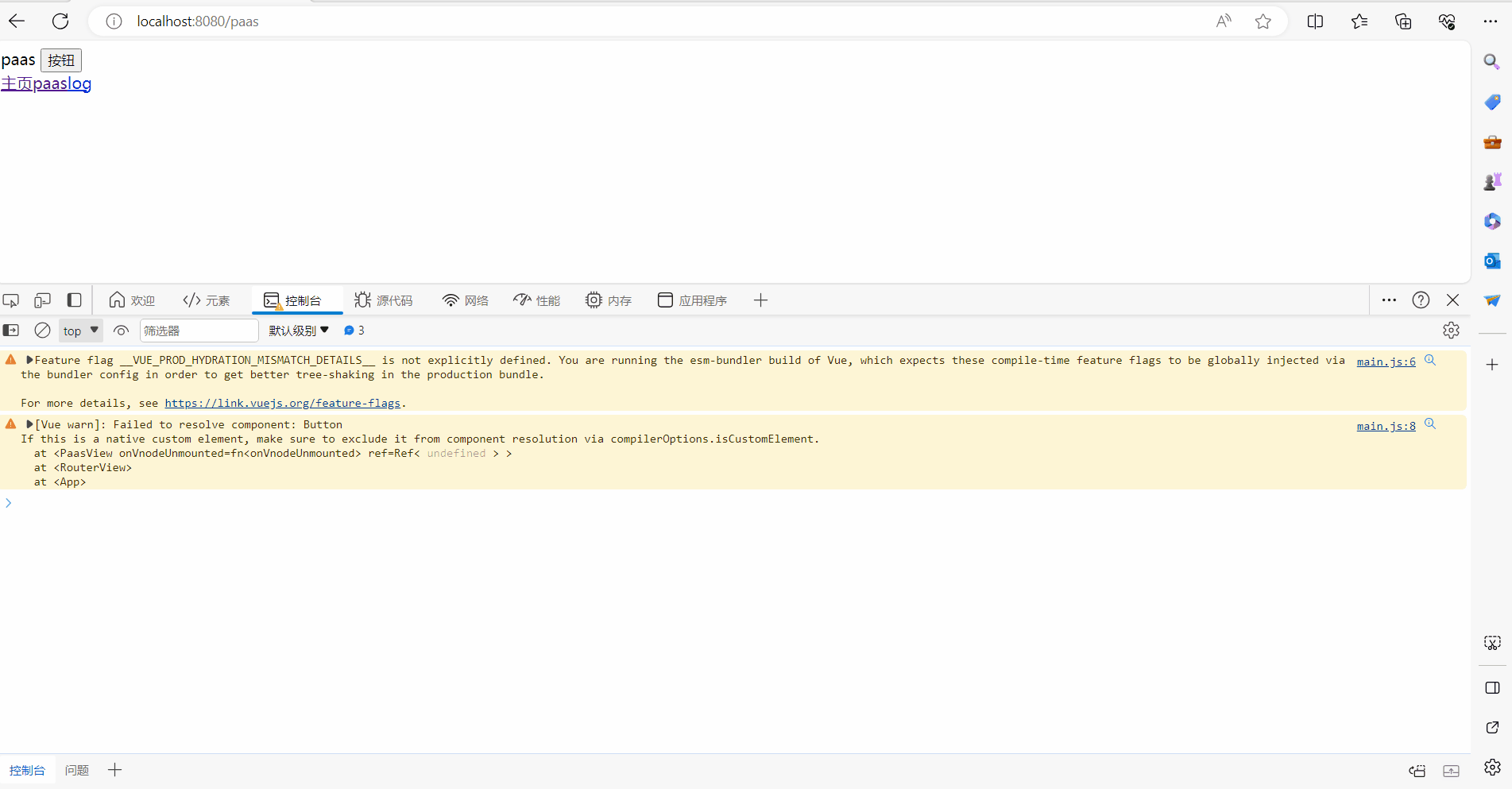Create a live expression
This screenshot has height=789, width=1512.
121,330
